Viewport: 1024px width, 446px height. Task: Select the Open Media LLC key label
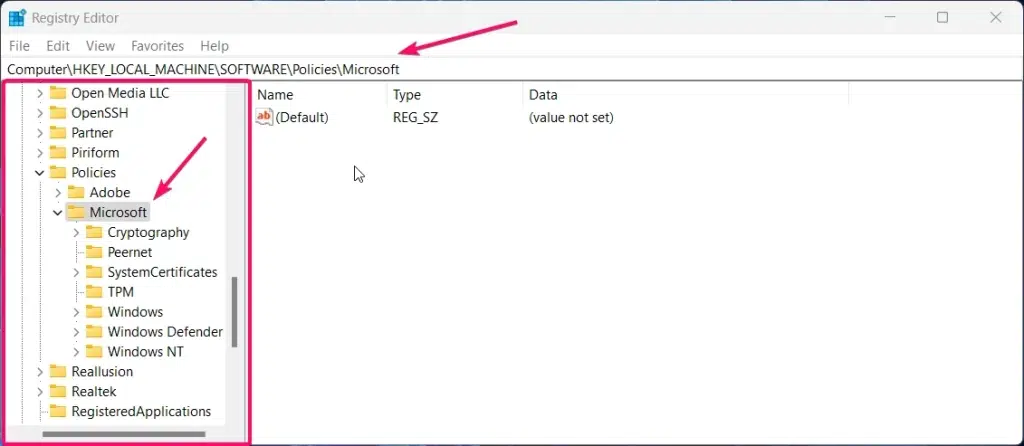click(120, 93)
